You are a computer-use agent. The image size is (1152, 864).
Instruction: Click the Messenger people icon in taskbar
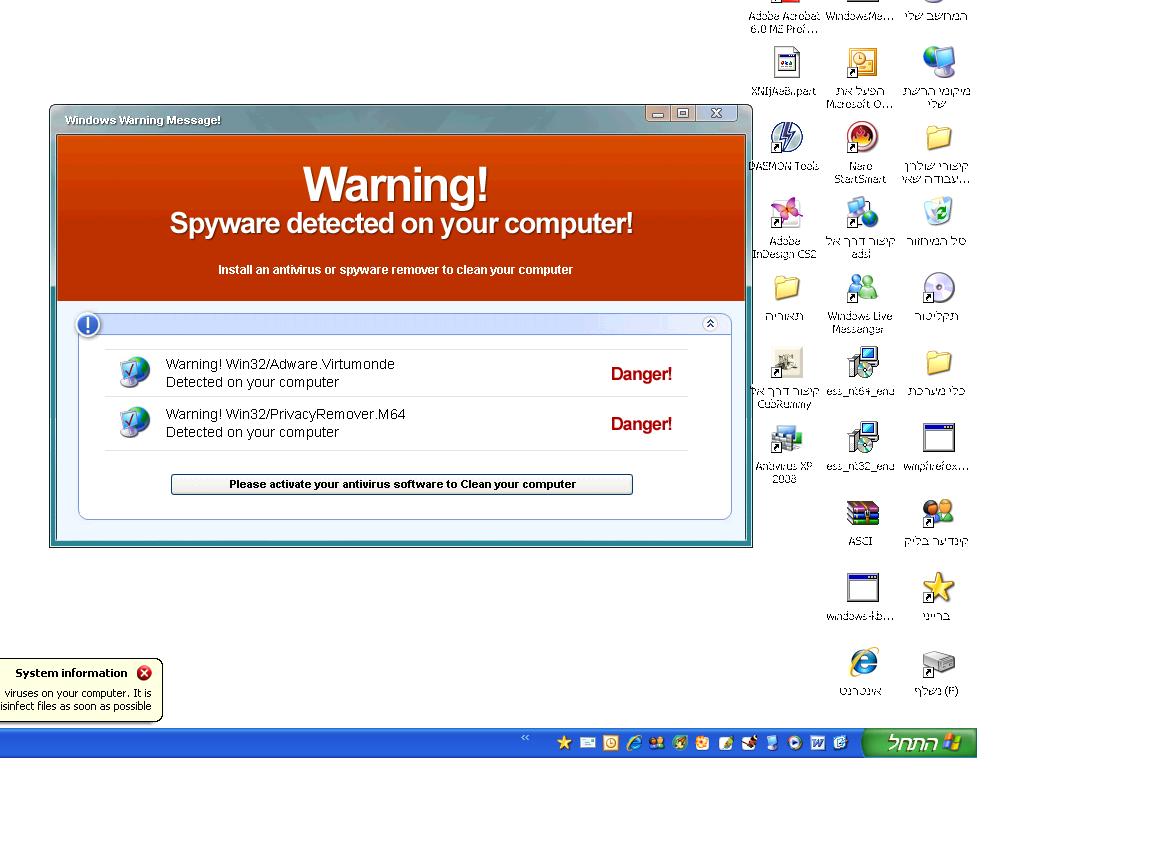click(656, 743)
